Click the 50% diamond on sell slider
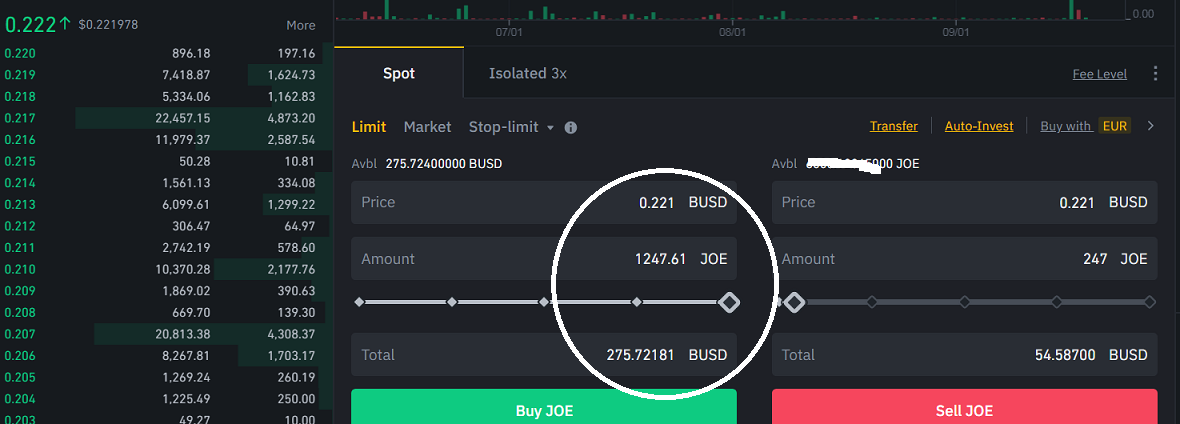This screenshot has height=424, width=1180. click(964, 301)
